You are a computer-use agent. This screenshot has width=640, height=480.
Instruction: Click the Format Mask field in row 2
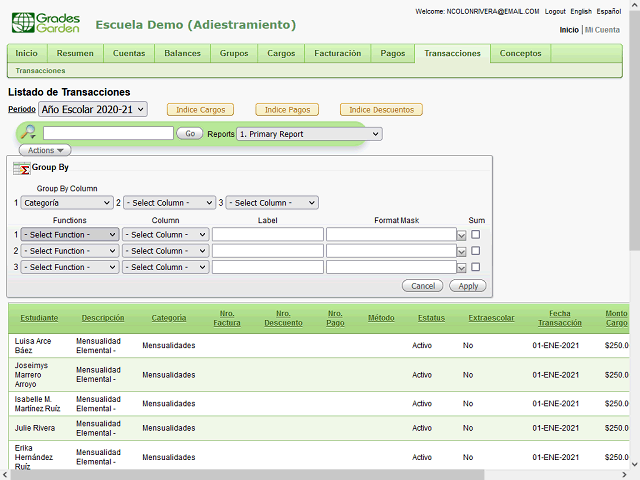391,251
